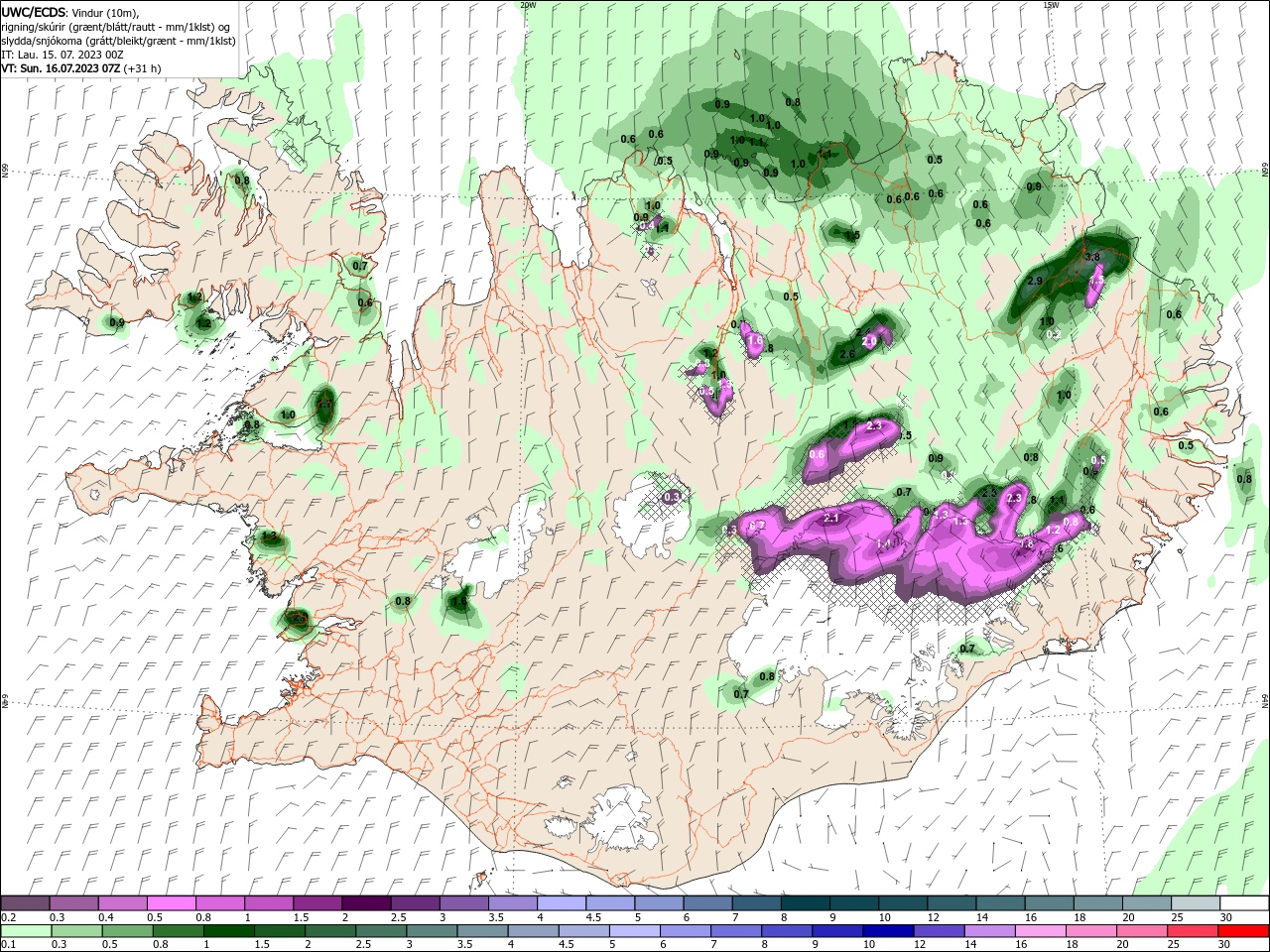Click the white 30 swatch in the snow legend
This screenshot has height=952, width=1270.
tap(1243, 903)
